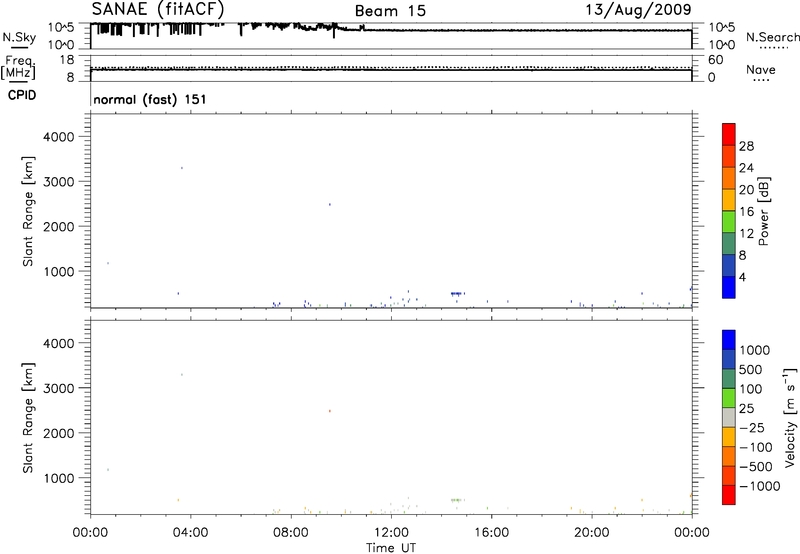Click the normal (fast) 151 mode text
800x554 pixels.
pos(150,99)
